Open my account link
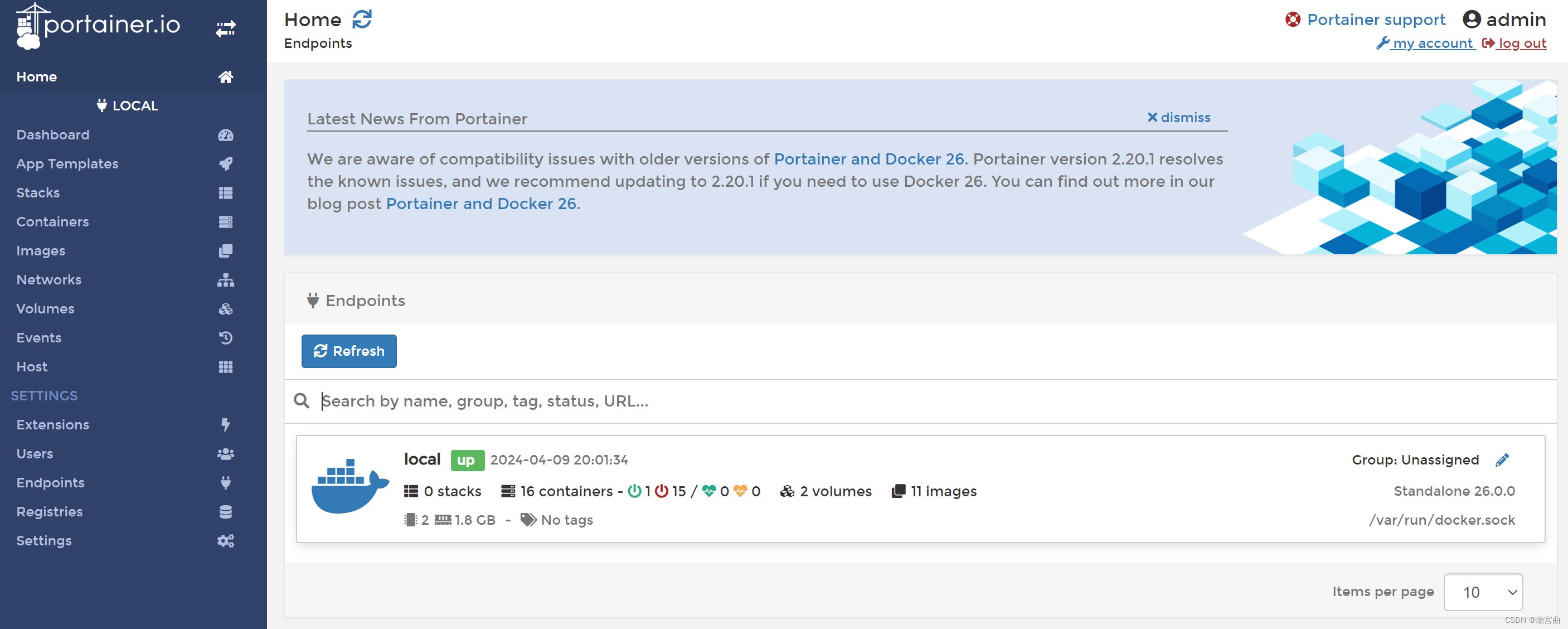This screenshot has height=629, width=1568. 1425,43
